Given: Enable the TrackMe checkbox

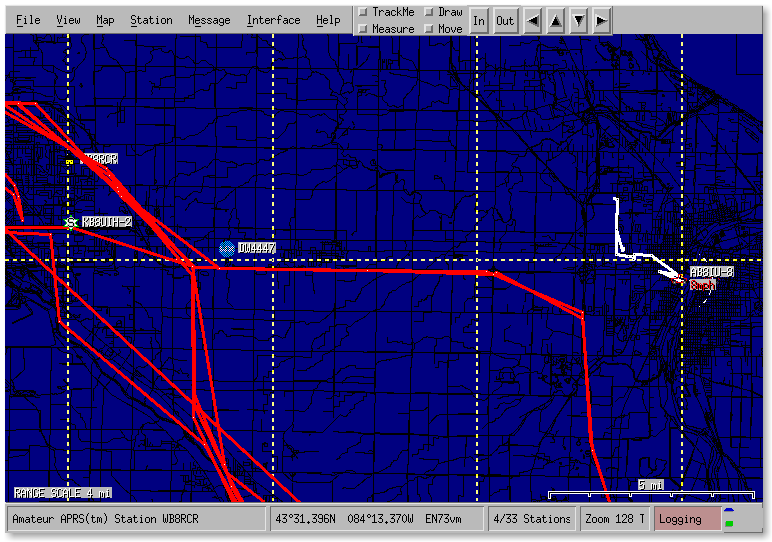Looking at the screenshot, I should [362, 12].
